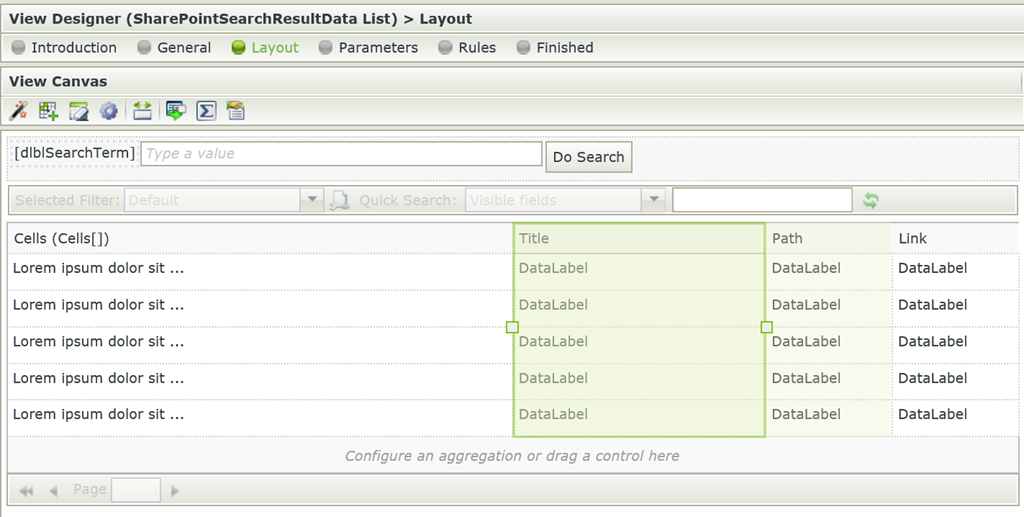Click the green arrow view icon
Viewport: 1024px width, 517px height.
point(176,111)
